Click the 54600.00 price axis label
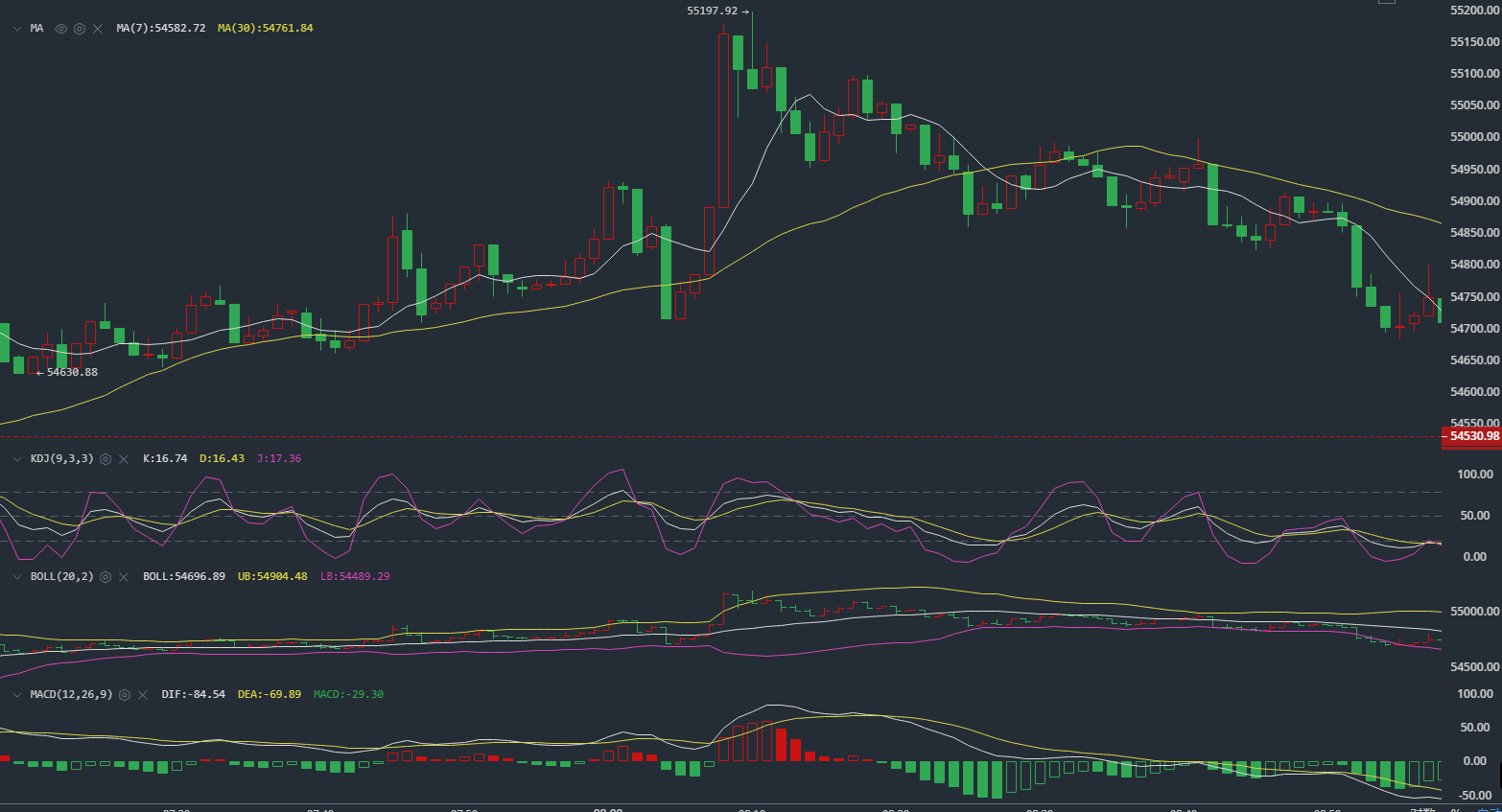Screen dimensions: 1502x812 (x=1474, y=392)
